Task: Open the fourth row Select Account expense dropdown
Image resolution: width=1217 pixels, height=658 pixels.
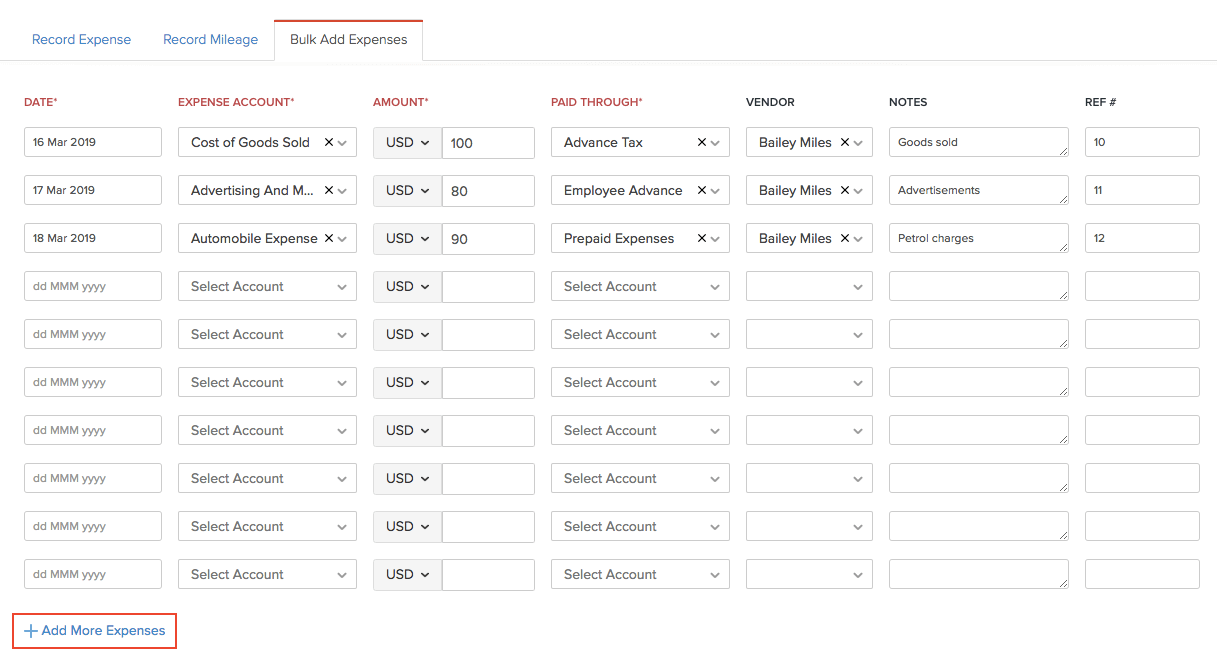Action: pos(267,286)
